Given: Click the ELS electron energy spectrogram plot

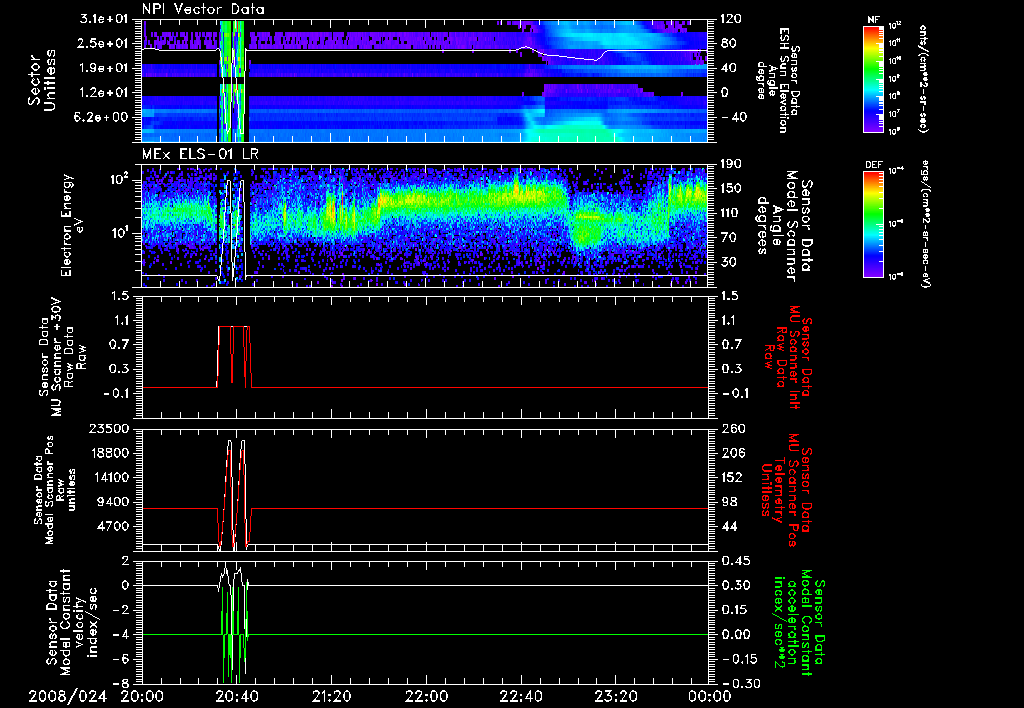Looking at the screenshot, I should (424, 225).
